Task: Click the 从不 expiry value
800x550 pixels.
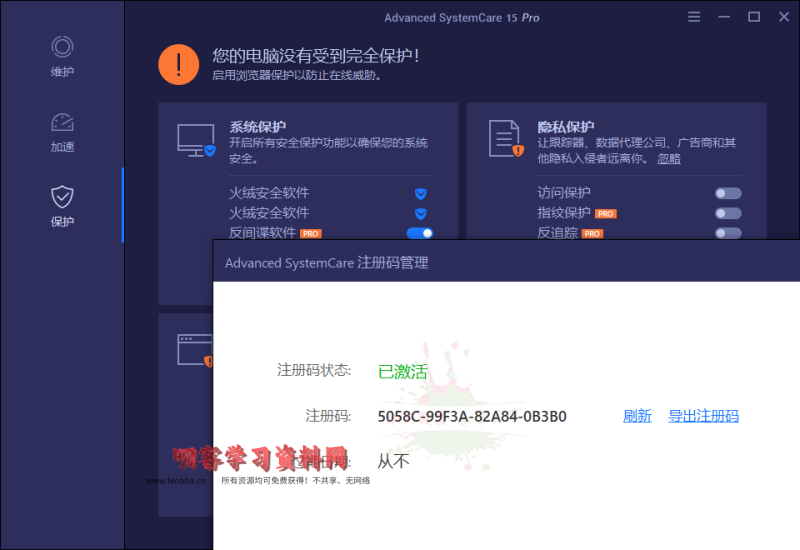Action: point(393,461)
